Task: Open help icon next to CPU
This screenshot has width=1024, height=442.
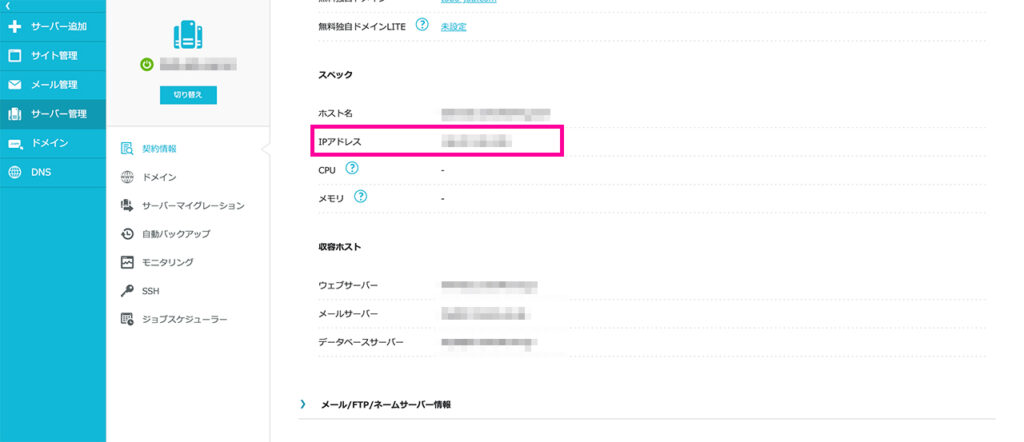Action: (x=352, y=168)
